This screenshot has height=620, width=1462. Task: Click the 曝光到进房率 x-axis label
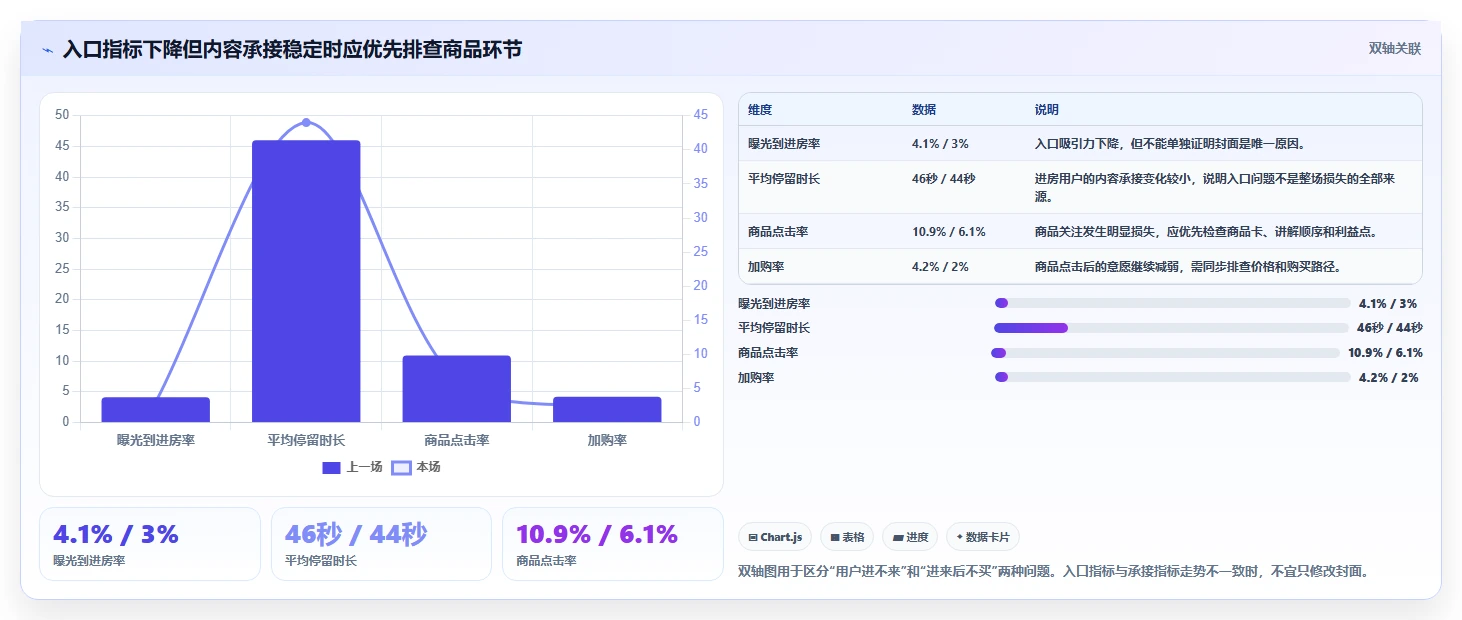pyautogui.click(x=155, y=441)
